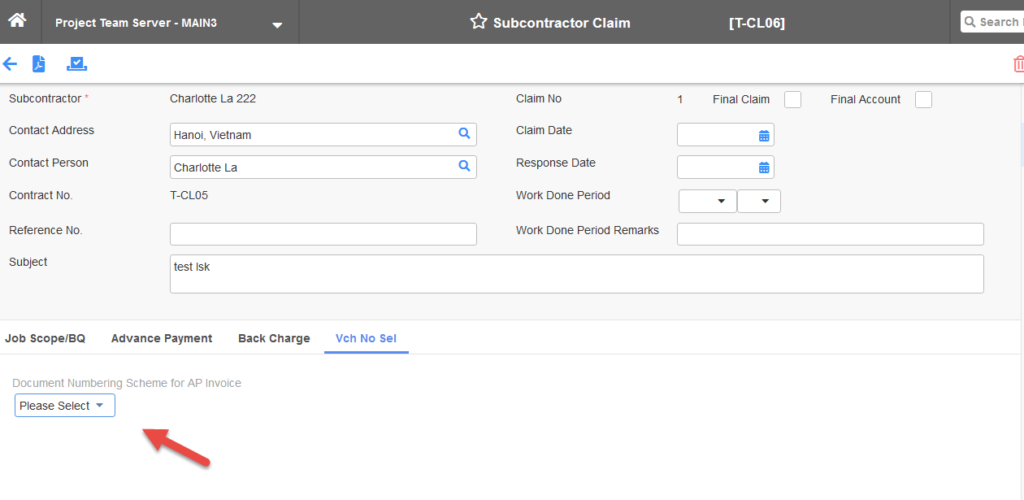Open first Work Done Period dropdown
Image resolution: width=1024 pixels, height=500 pixels.
pyautogui.click(x=707, y=201)
